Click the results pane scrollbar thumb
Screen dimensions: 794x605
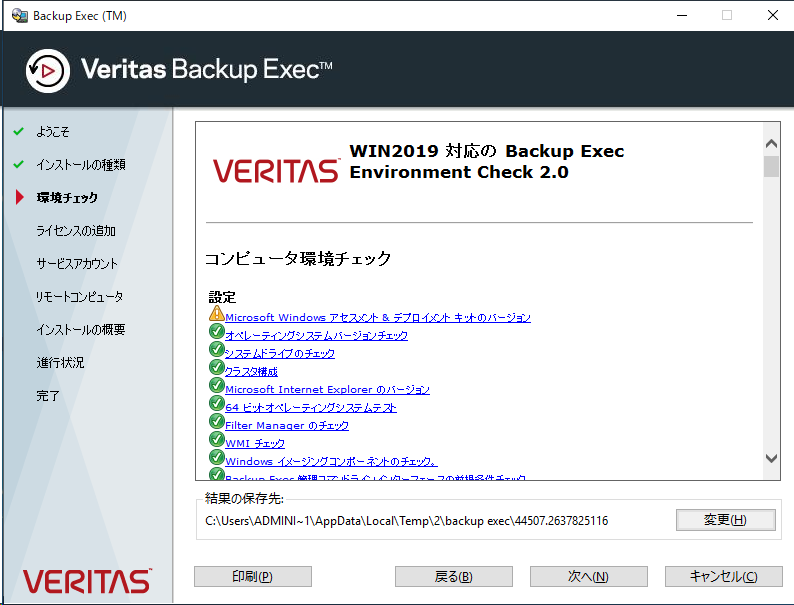tap(771, 167)
